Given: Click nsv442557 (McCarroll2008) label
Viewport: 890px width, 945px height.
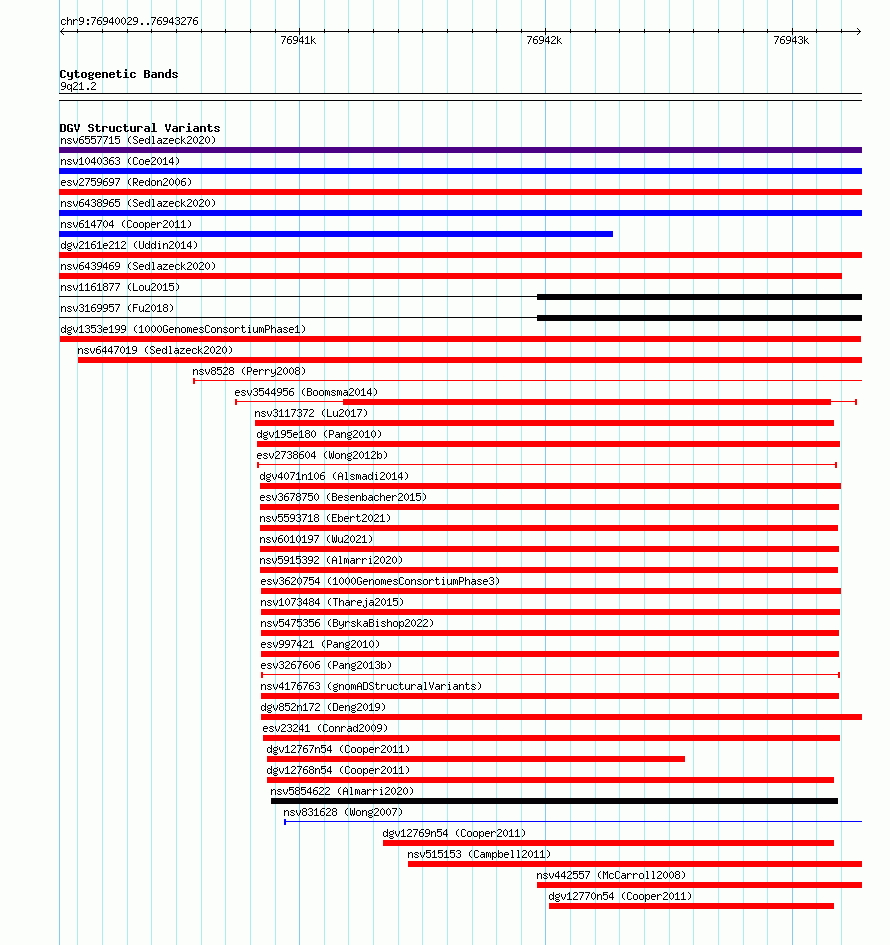Looking at the screenshot, I should (x=611, y=876).
